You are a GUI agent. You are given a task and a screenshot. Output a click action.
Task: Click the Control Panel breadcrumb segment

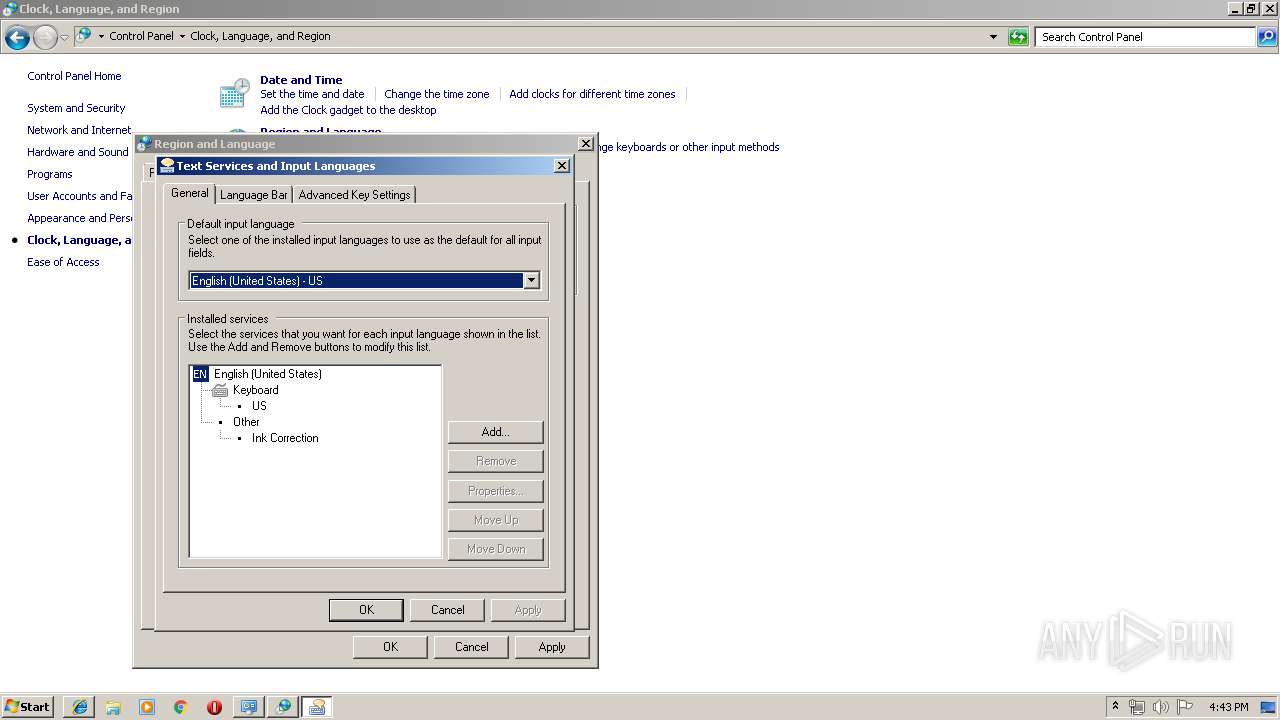point(141,36)
